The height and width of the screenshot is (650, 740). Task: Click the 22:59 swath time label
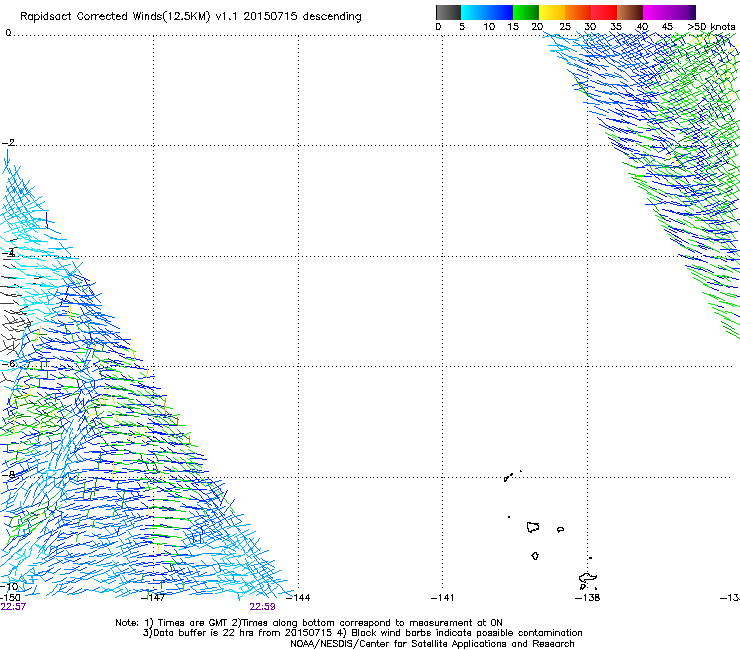(x=262, y=607)
